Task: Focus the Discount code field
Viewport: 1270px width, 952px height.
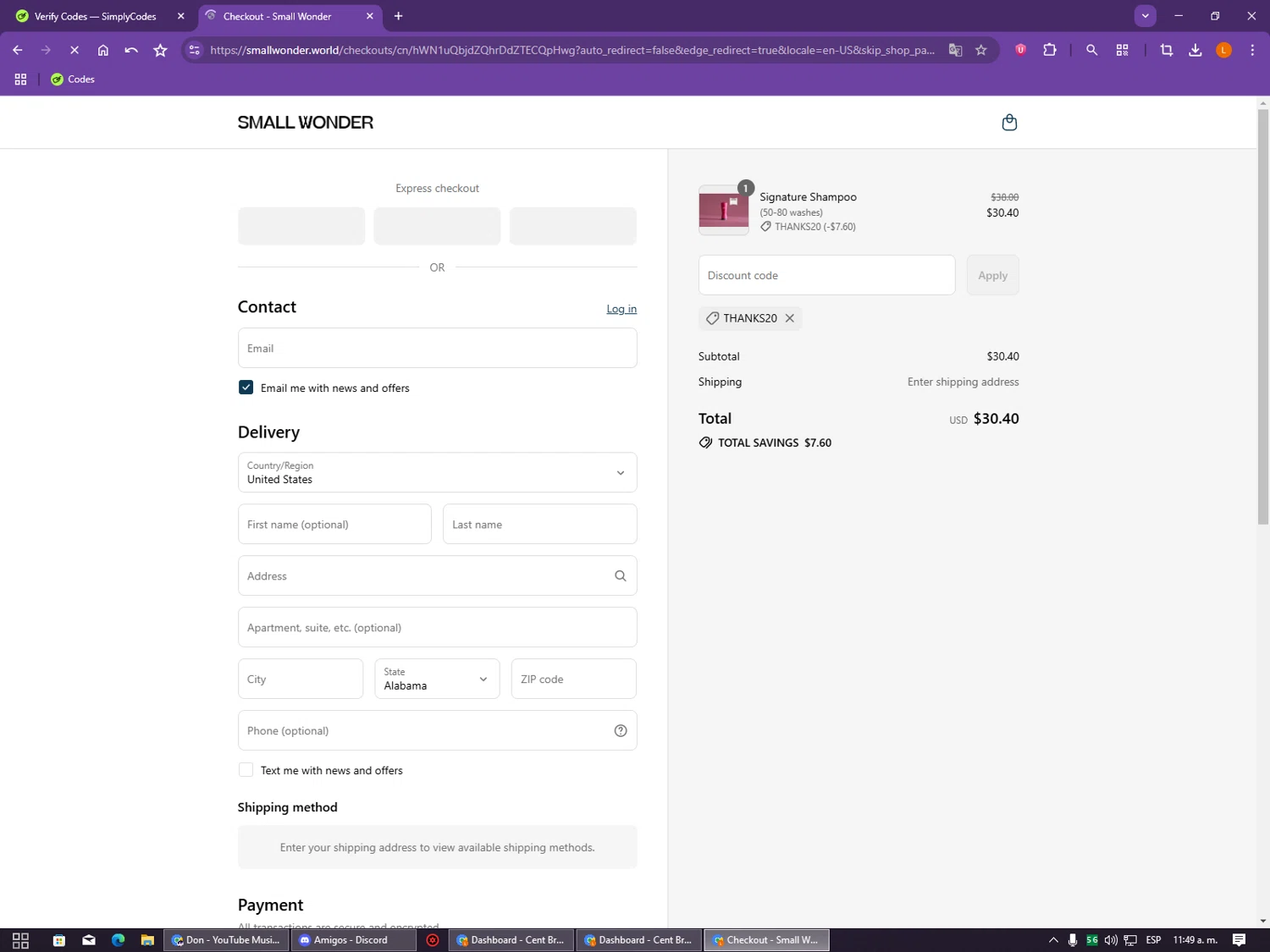Action: coord(826,275)
